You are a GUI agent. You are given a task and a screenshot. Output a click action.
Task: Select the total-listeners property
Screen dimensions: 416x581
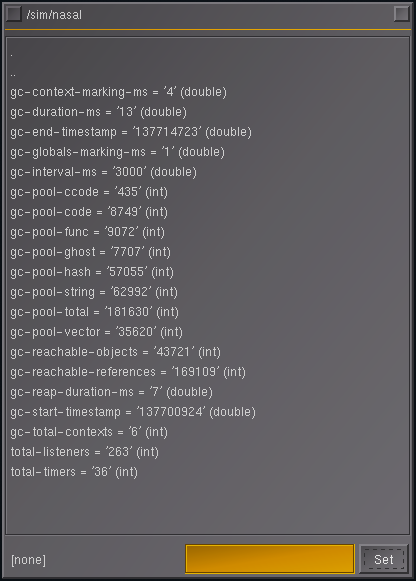[x=84, y=452]
